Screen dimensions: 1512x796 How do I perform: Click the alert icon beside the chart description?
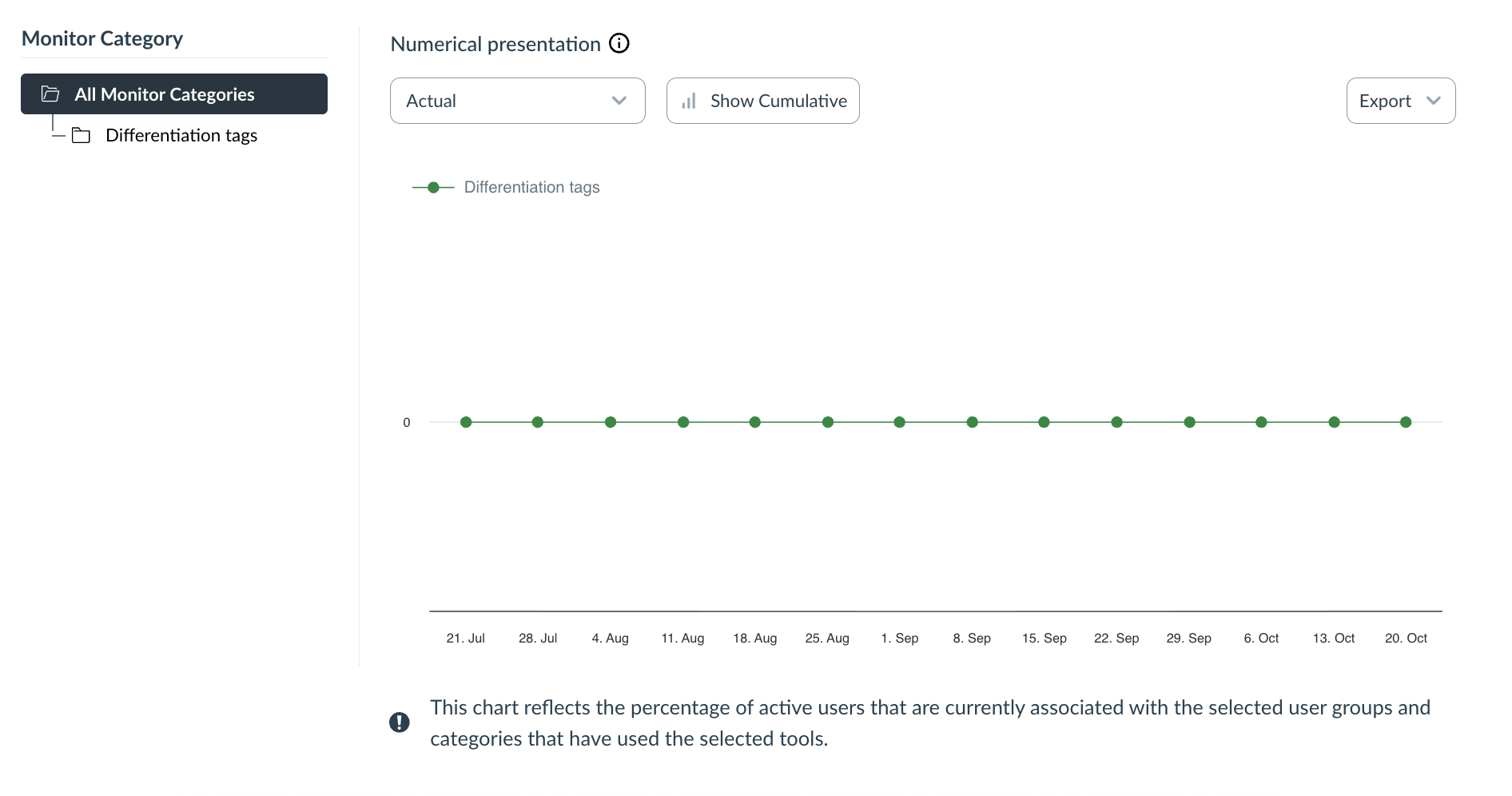click(400, 721)
